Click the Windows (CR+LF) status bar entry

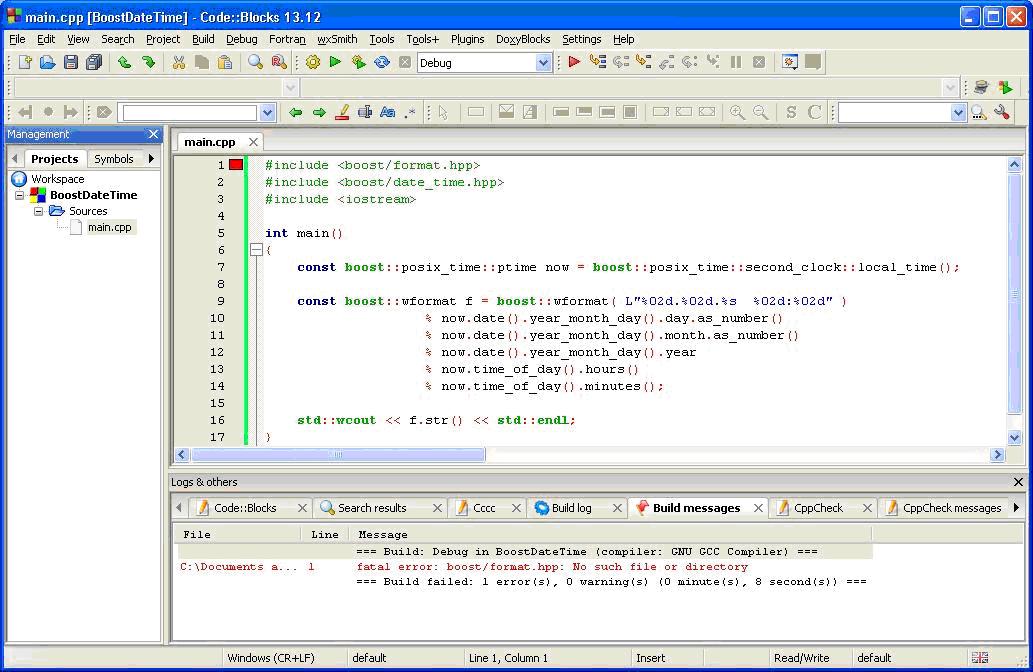tap(271, 658)
